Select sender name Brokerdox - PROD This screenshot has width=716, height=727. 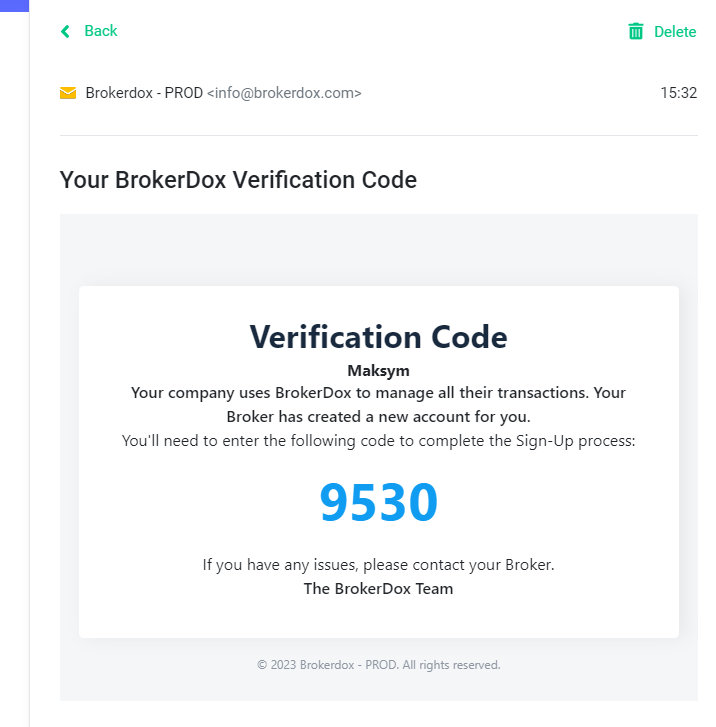[144, 93]
